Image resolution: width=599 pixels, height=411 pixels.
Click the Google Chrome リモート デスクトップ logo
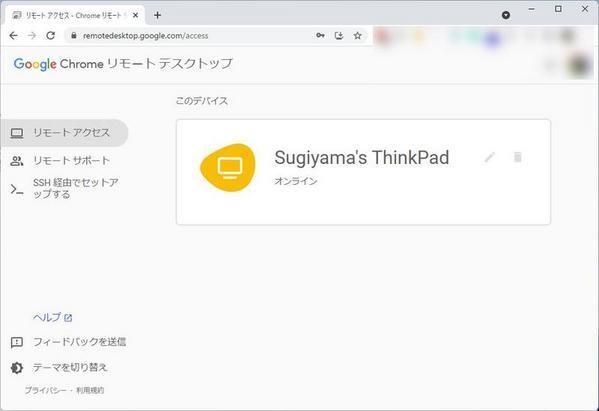click(x=123, y=63)
